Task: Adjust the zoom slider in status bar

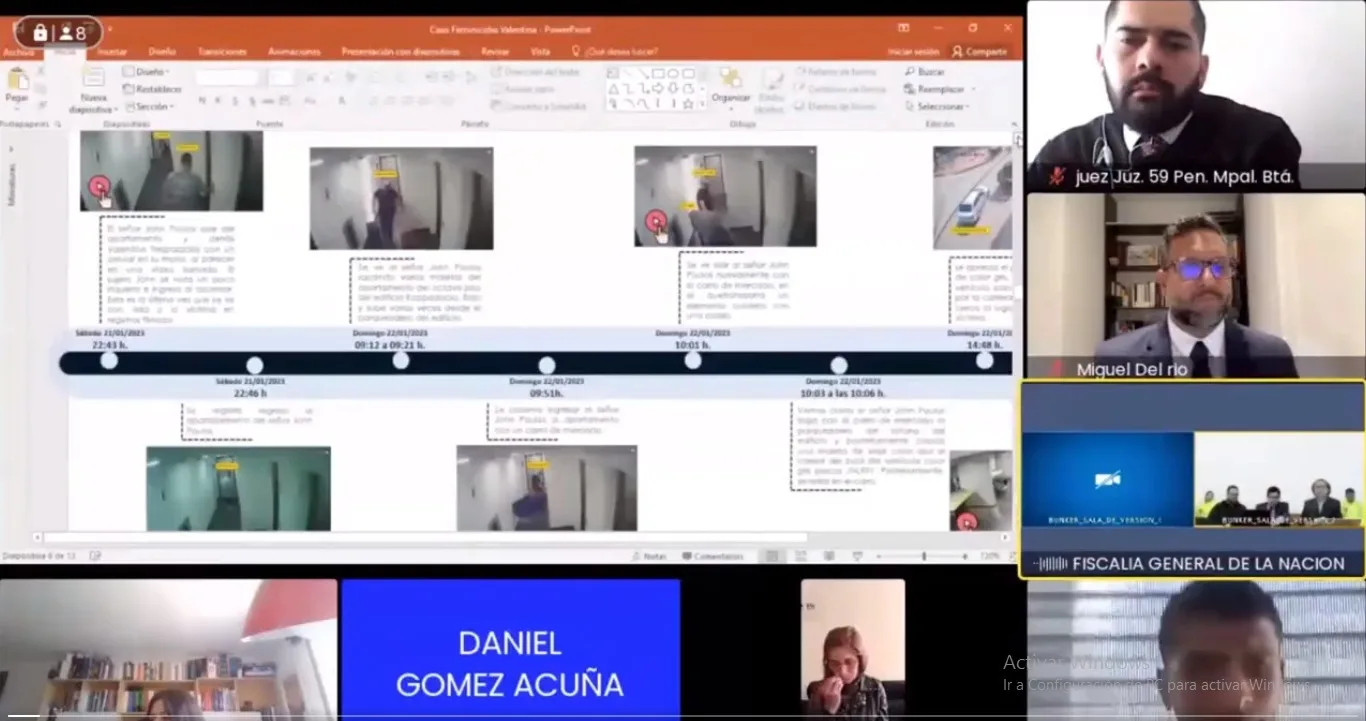Action: point(923,556)
